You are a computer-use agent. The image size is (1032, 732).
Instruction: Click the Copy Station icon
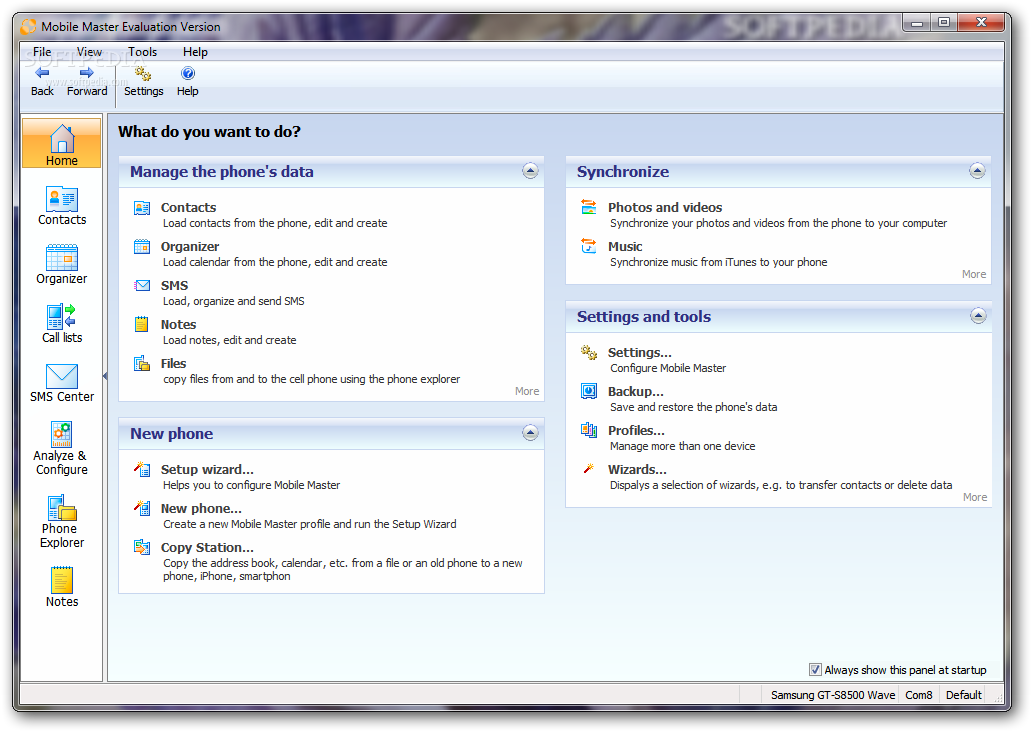[x=142, y=547]
